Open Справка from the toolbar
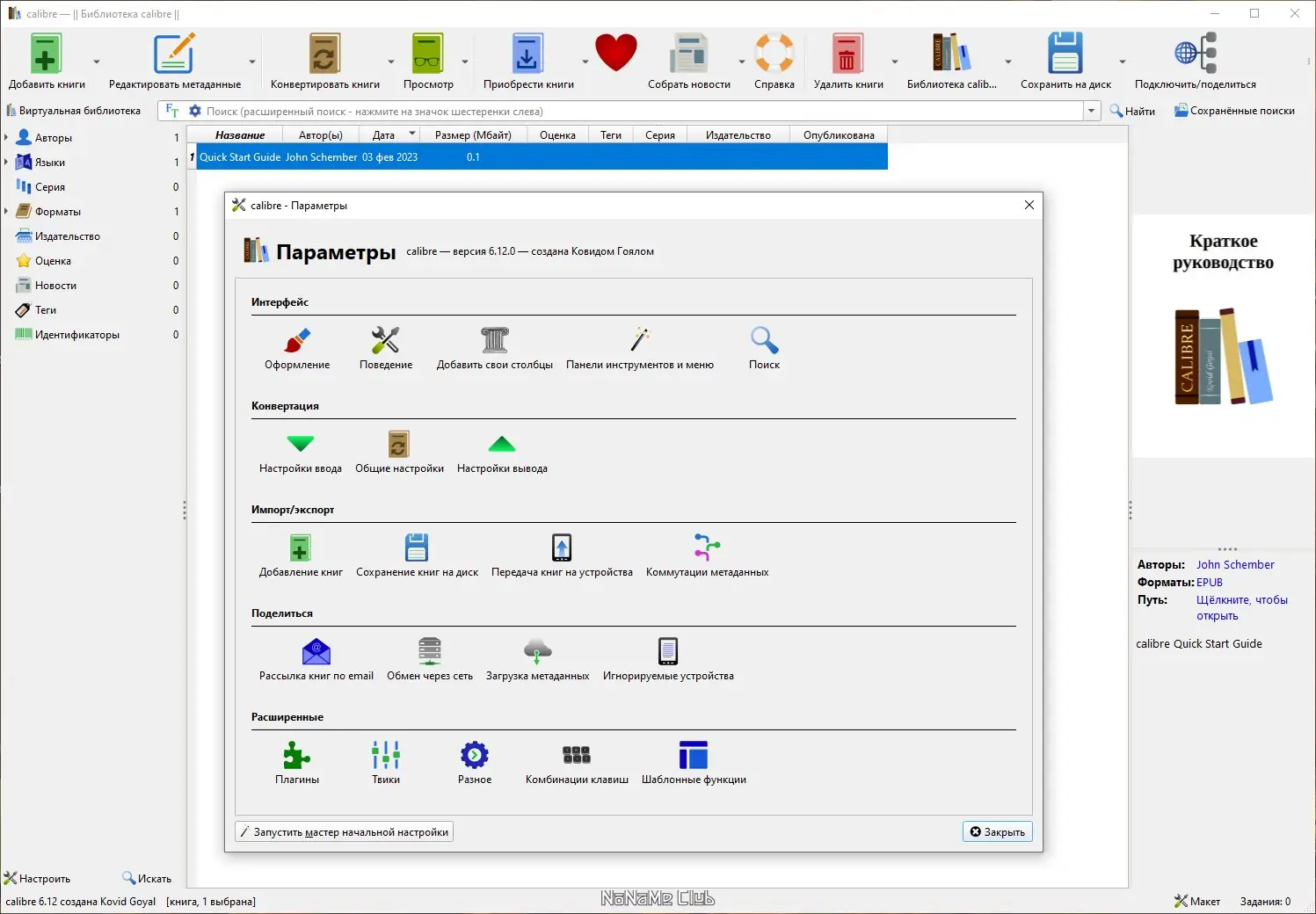 click(x=774, y=61)
